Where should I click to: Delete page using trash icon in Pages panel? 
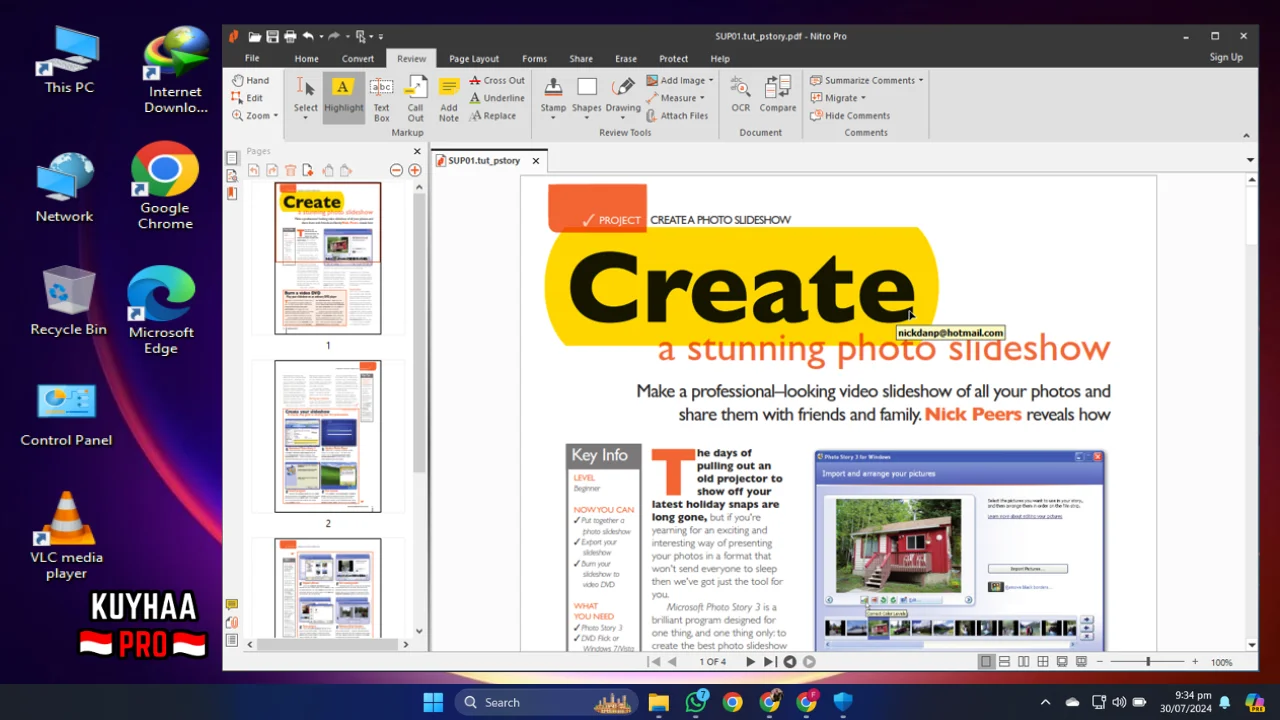[290, 170]
